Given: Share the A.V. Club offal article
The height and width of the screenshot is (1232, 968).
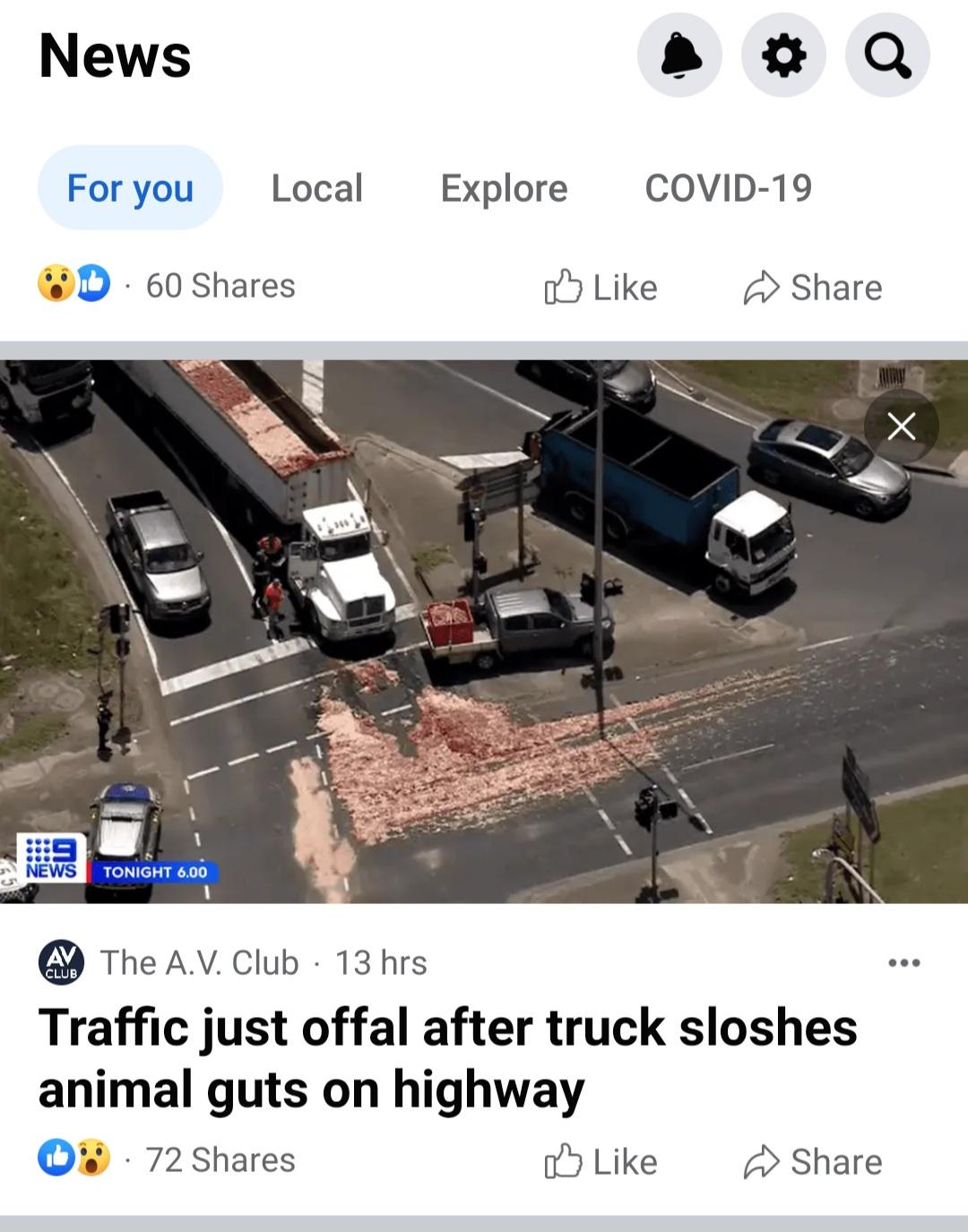Looking at the screenshot, I should 812,1161.
